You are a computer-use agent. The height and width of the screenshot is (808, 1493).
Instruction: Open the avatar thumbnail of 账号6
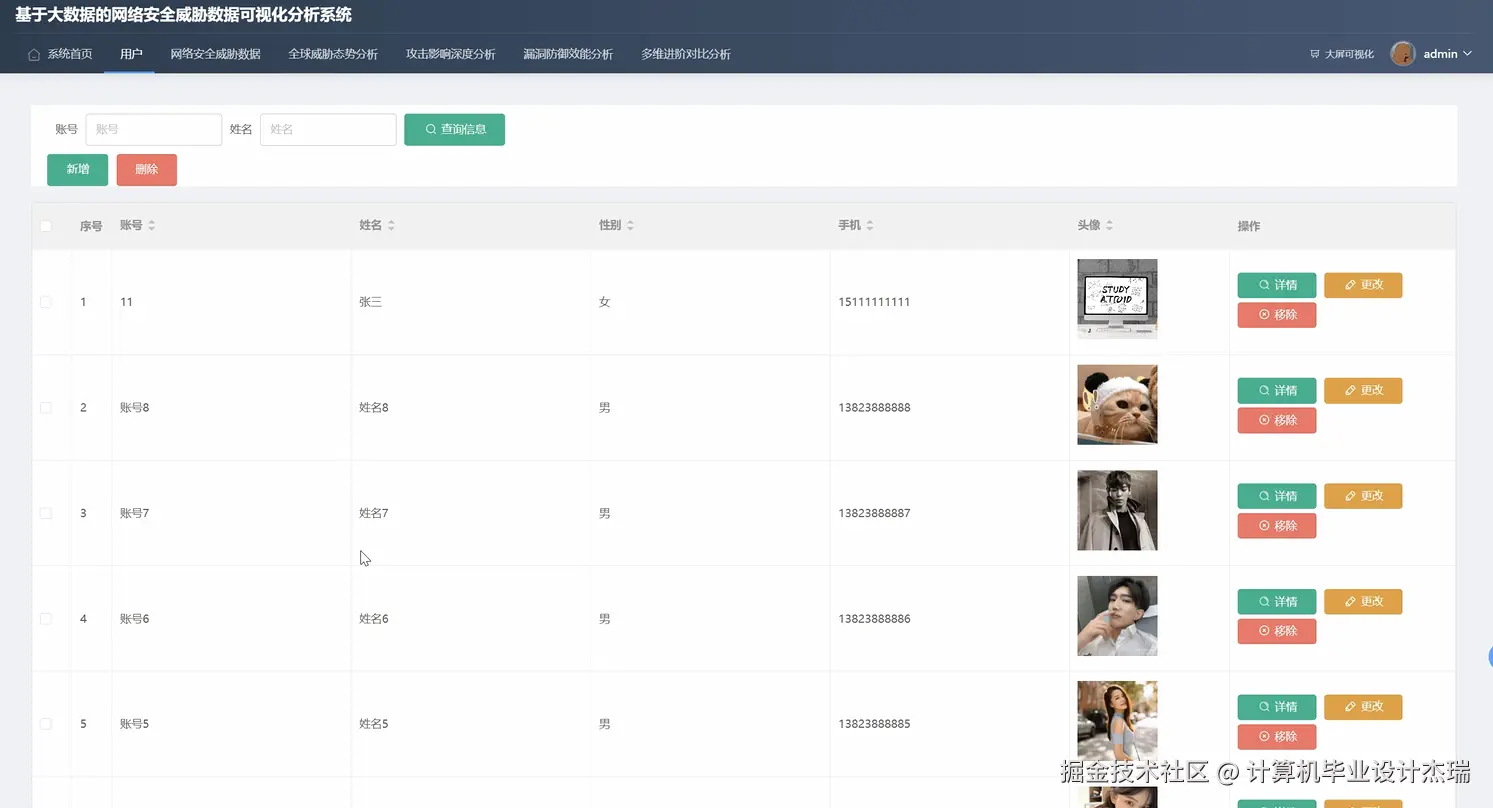[1117, 616]
